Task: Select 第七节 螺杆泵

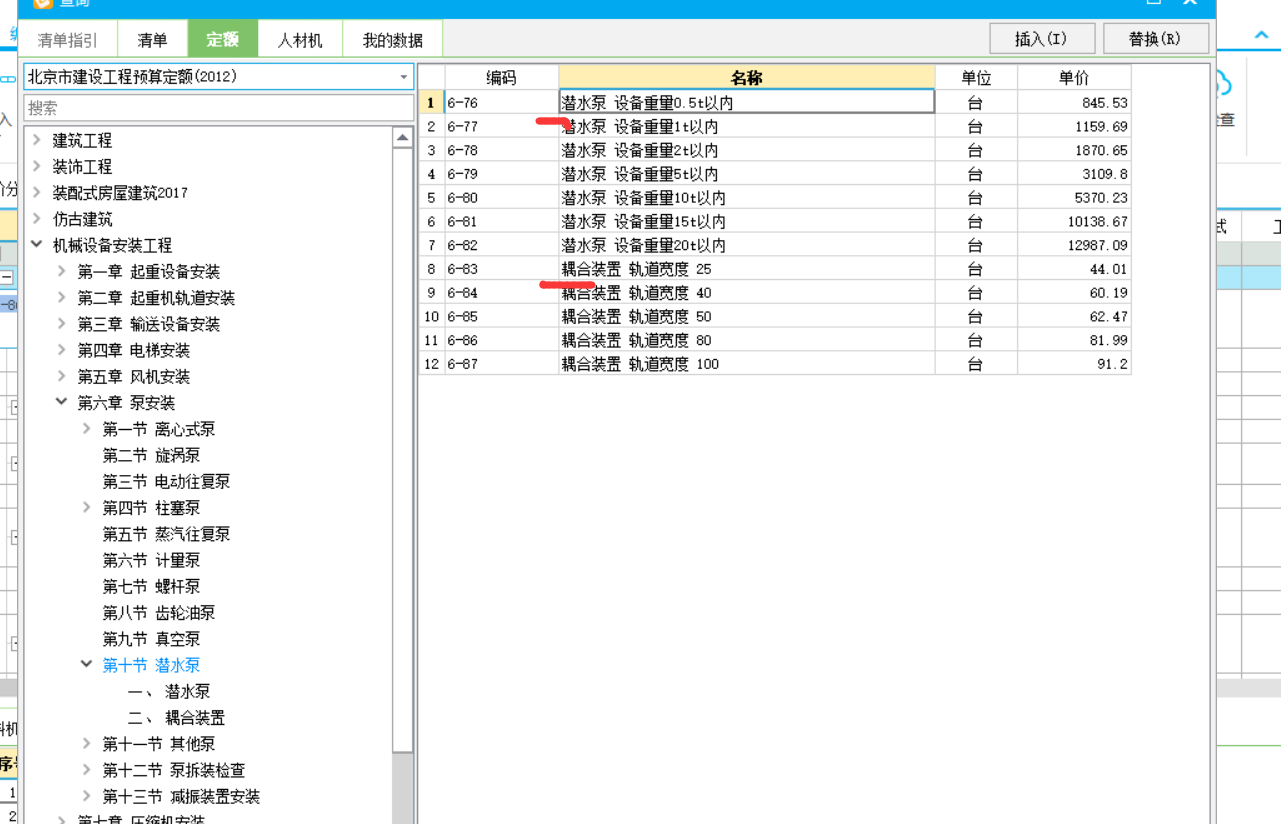Action: (x=151, y=586)
